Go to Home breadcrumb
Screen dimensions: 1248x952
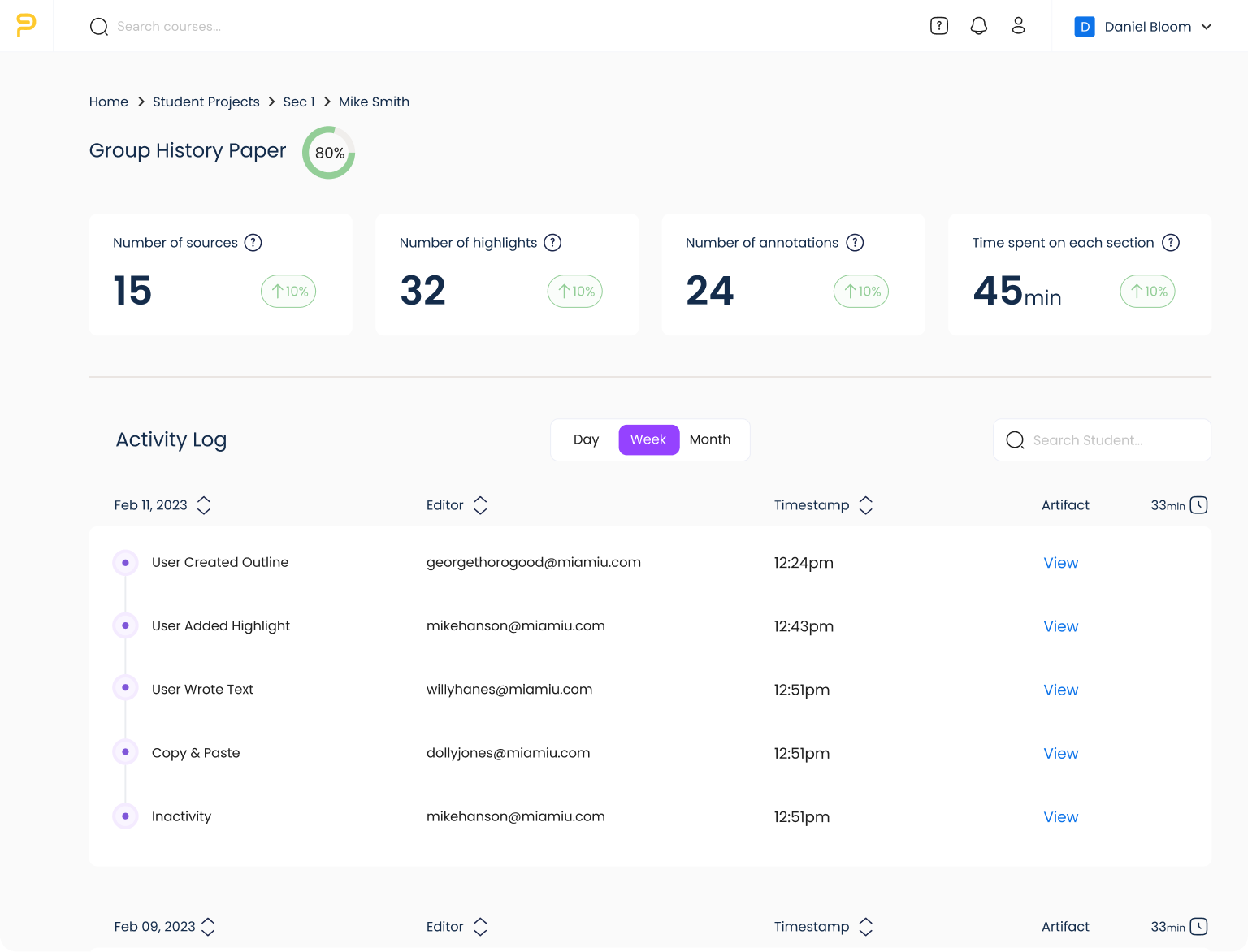(109, 102)
